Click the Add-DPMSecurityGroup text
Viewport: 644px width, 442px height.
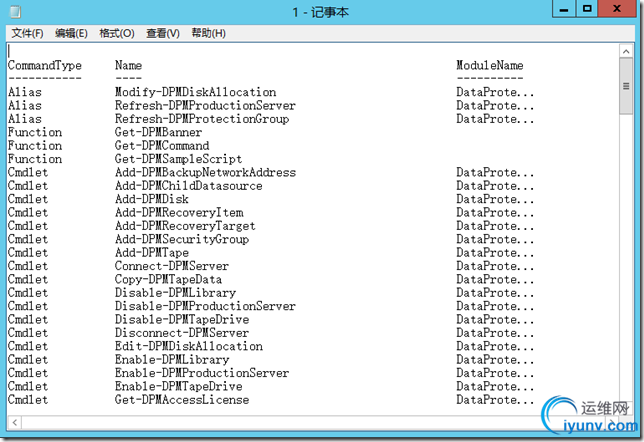click(x=182, y=239)
